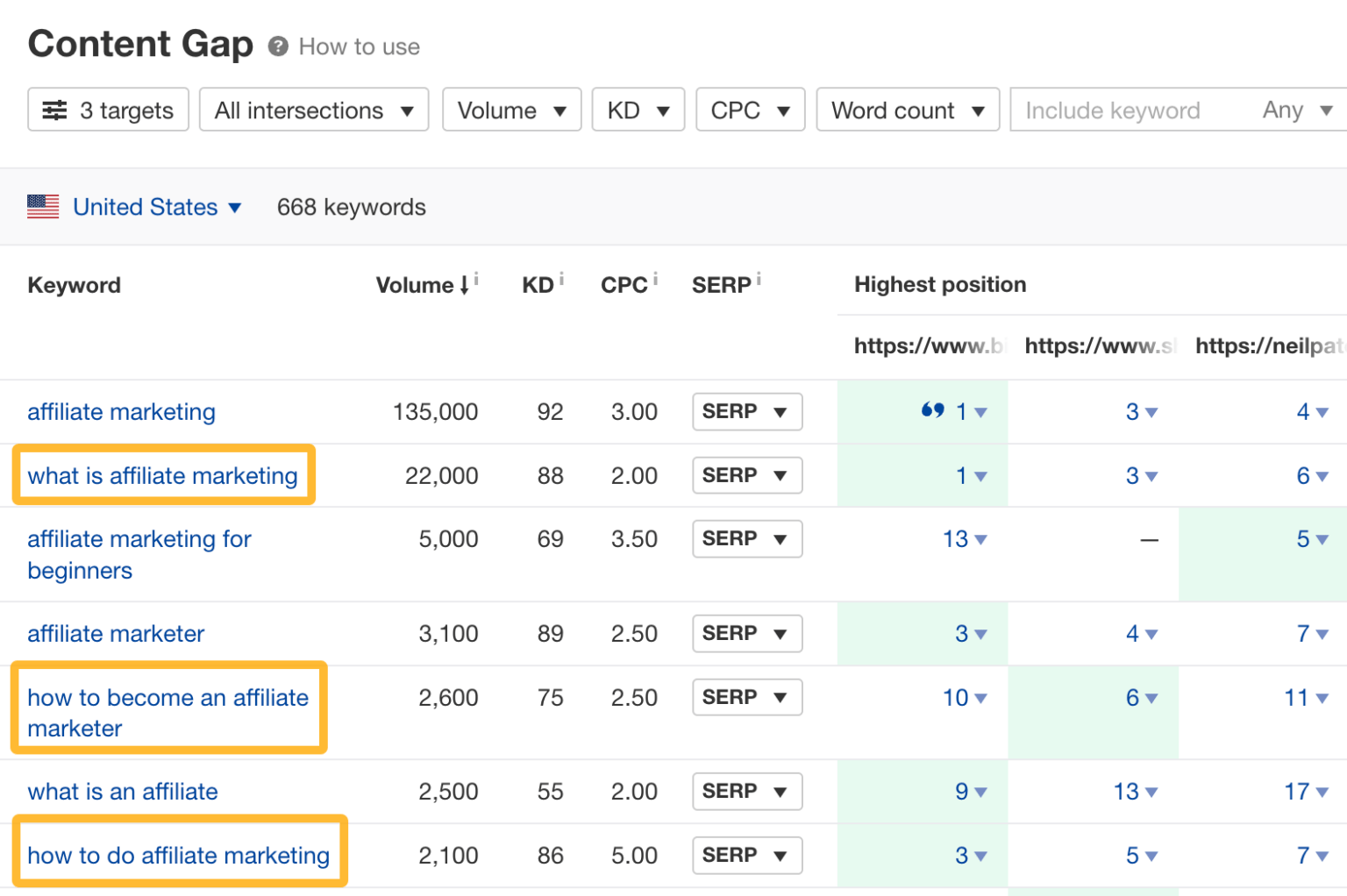This screenshot has height=896, width=1347.
Task: Click the filter sliders icon on 3 targets
Action: [55, 110]
